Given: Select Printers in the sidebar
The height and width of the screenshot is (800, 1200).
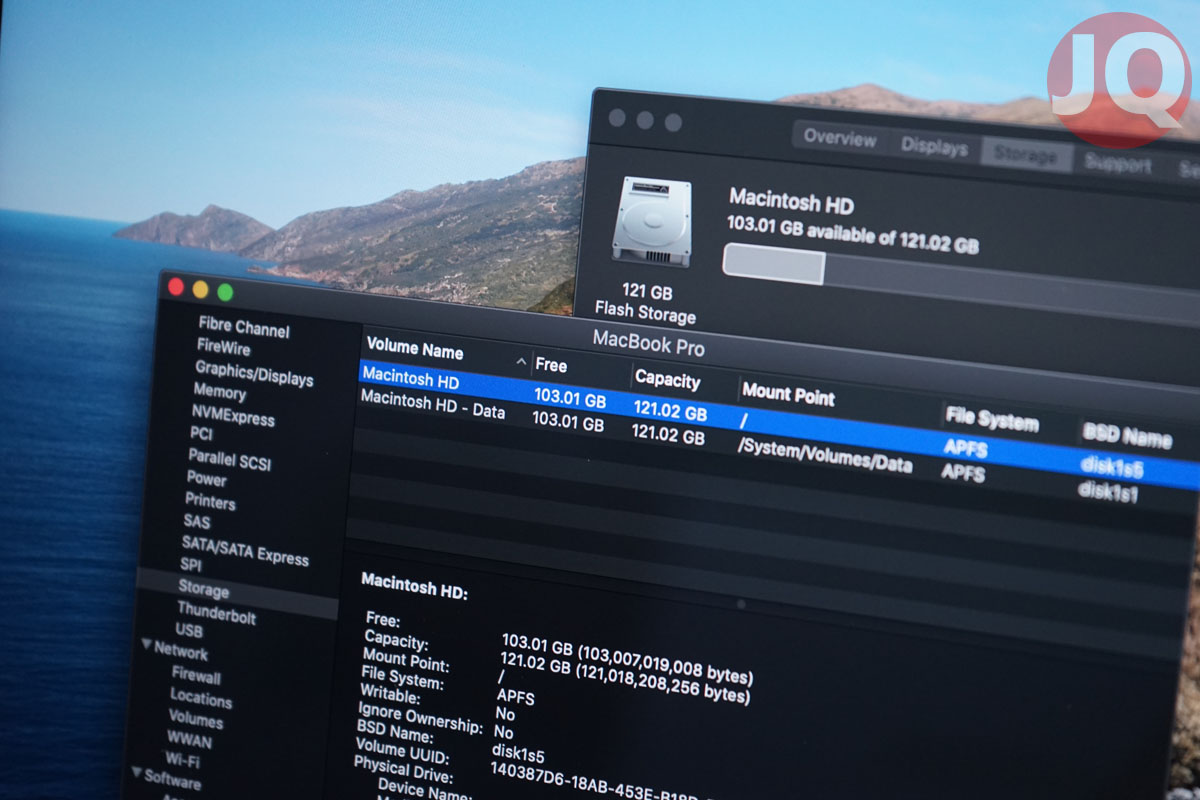Looking at the screenshot, I should click(x=210, y=500).
